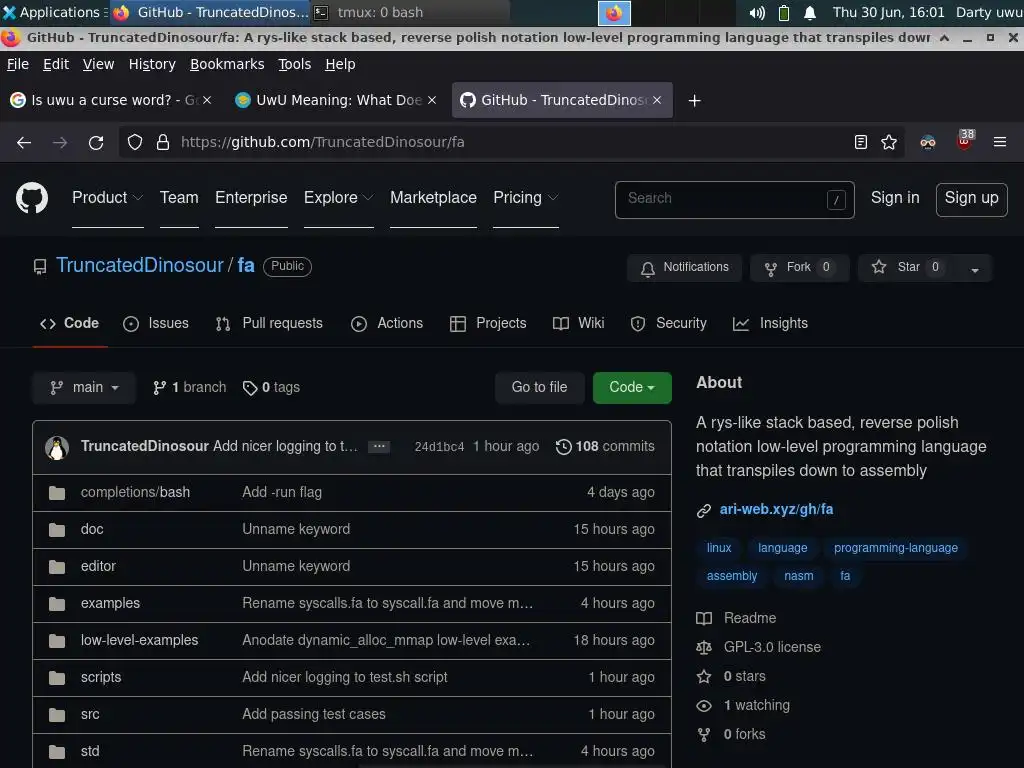Click the link chain icon beside ari-web.xyz
The height and width of the screenshot is (768, 1024).
pyautogui.click(x=703, y=510)
